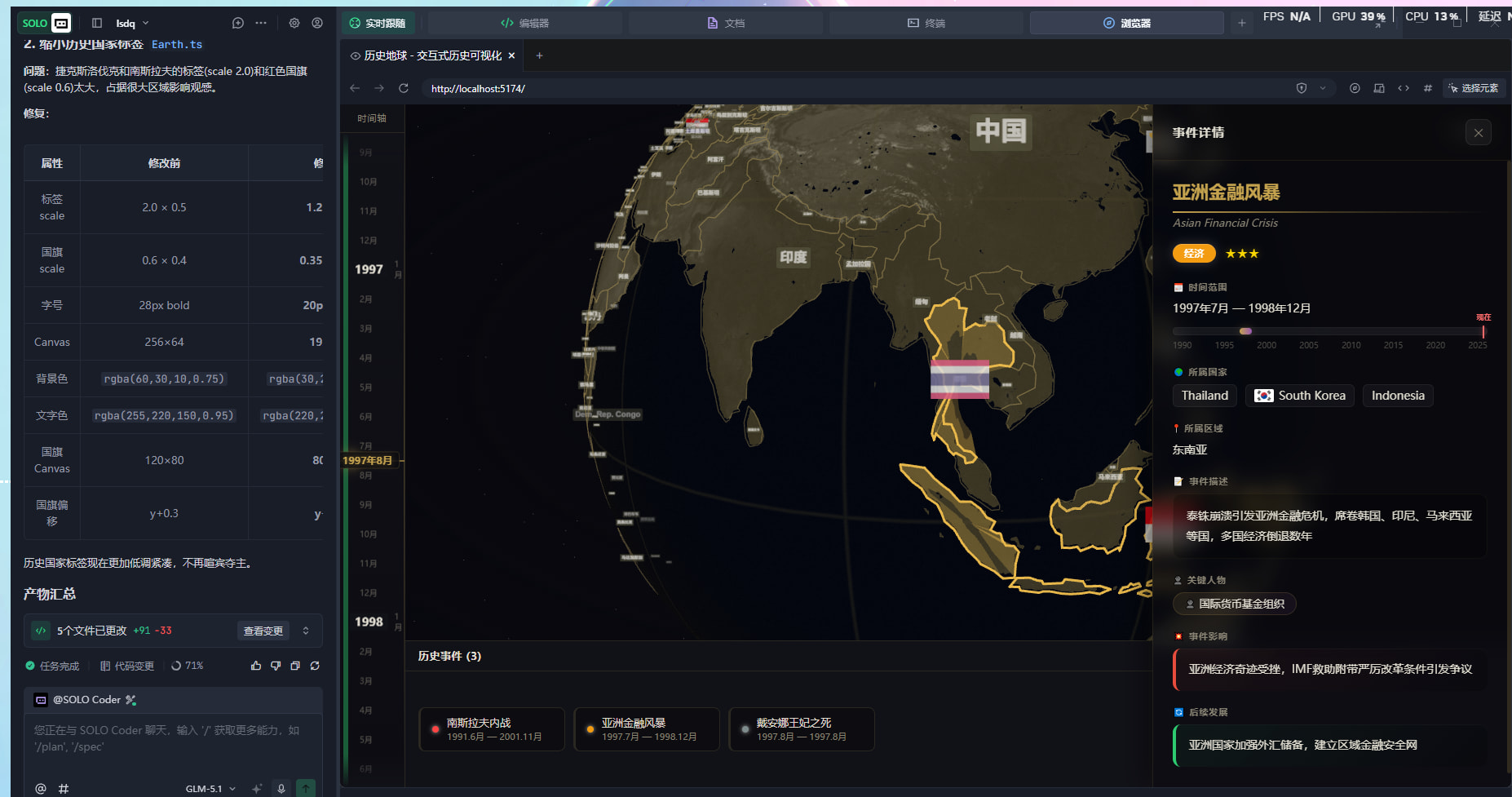This screenshot has width=1512, height=797.
Task: Expand the lsdq project dropdown
Action: click(x=132, y=23)
